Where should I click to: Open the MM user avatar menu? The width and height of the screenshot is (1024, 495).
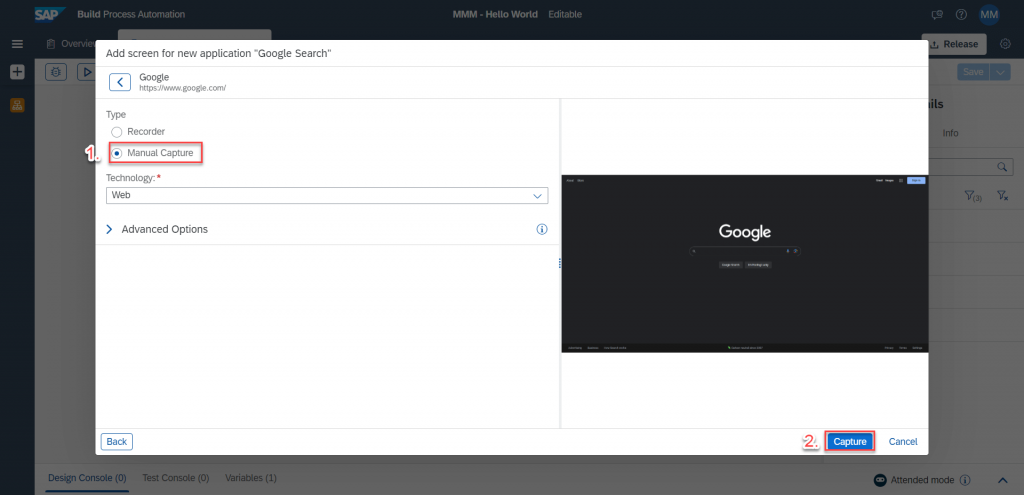(x=989, y=14)
